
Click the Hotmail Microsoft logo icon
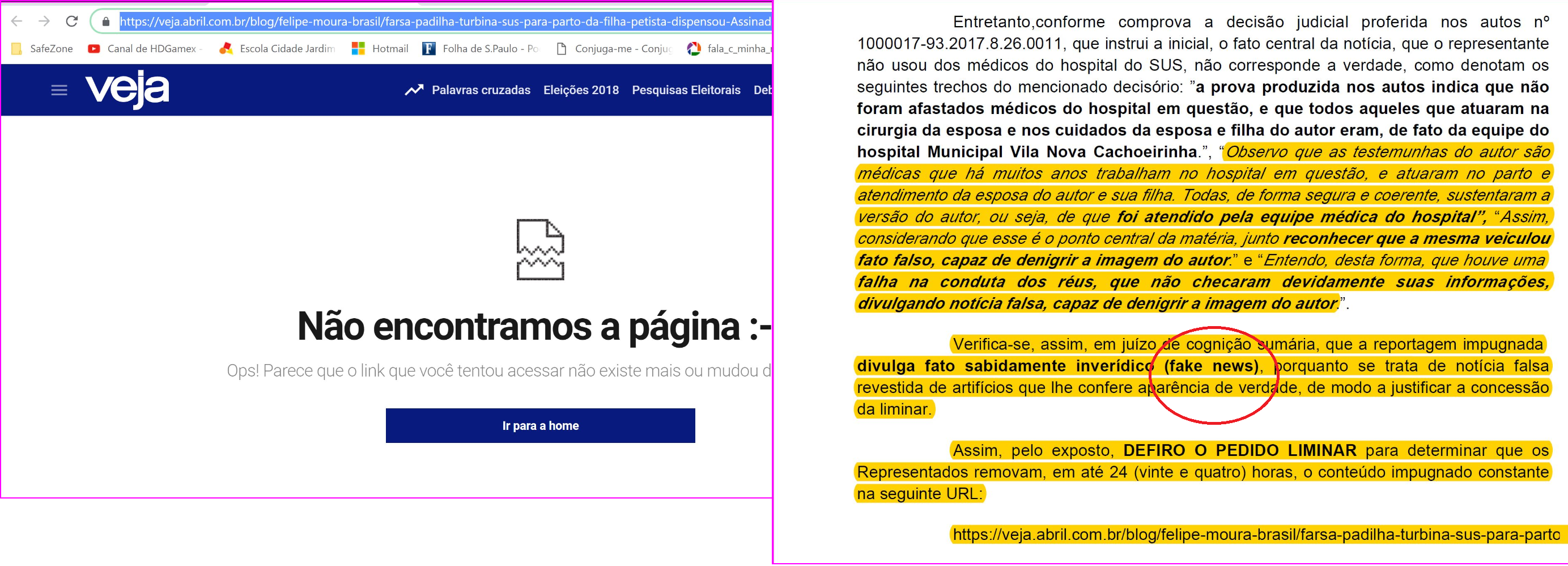359,49
